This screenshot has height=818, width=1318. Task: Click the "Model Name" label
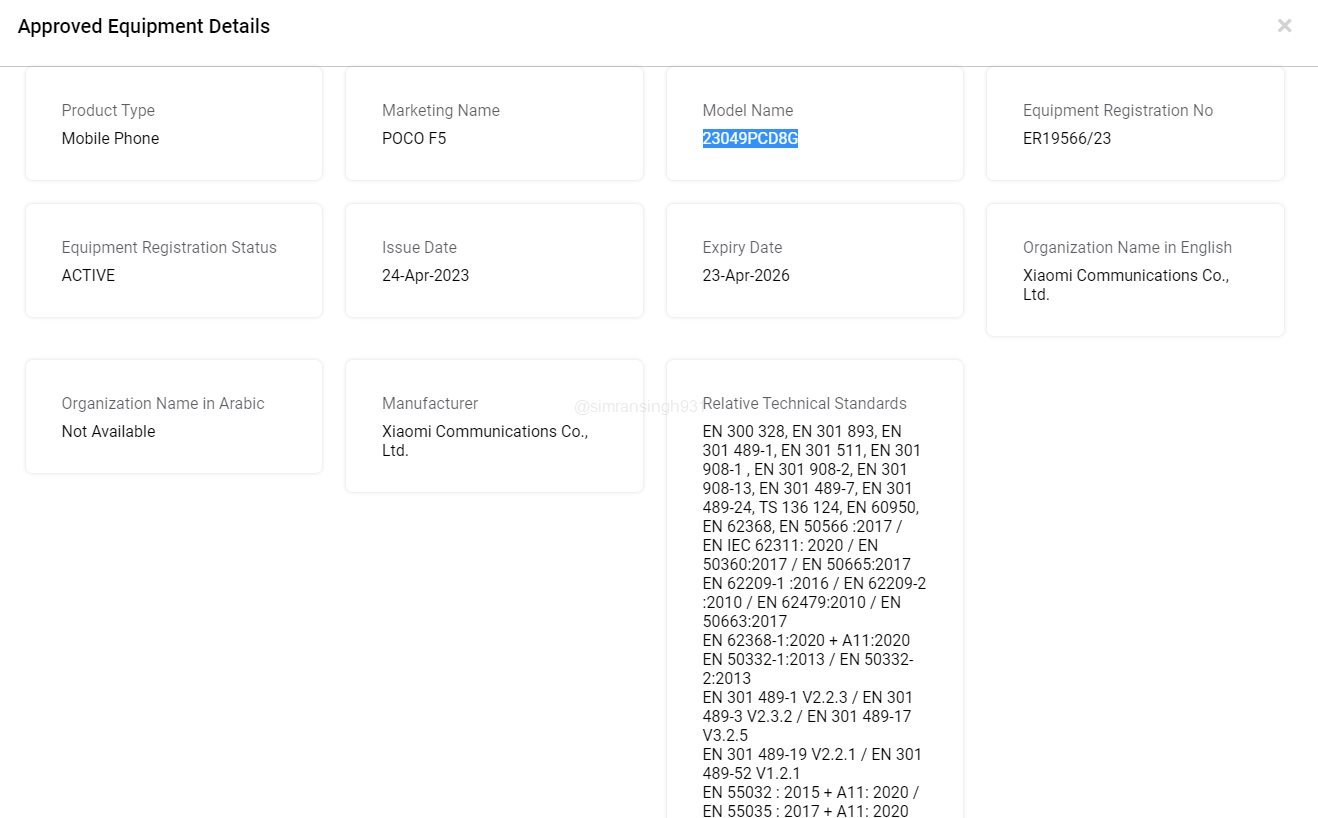(748, 111)
